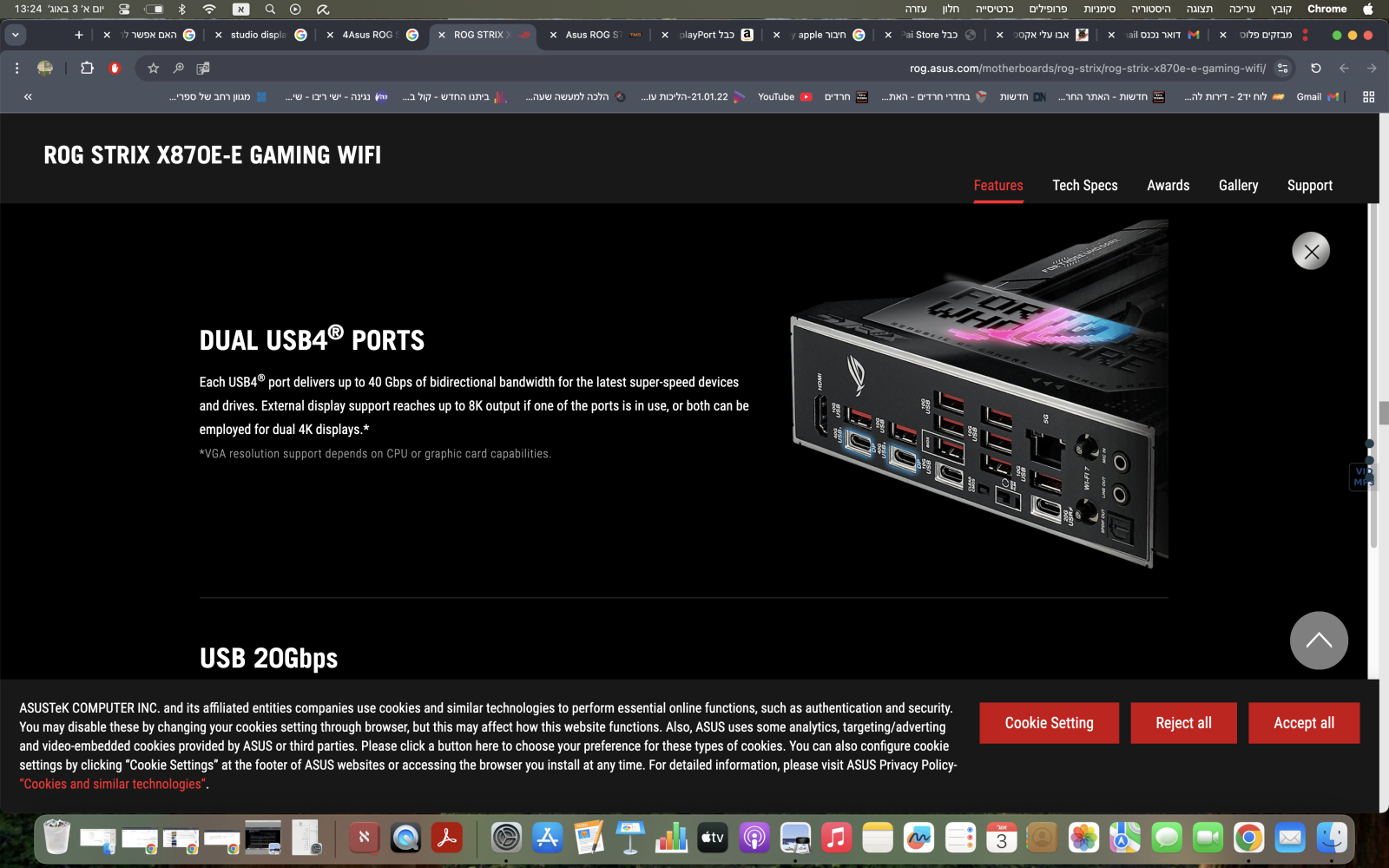Open Chrome's three-dot menu
Screen dimensions: 1389x868
pos(16,68)
